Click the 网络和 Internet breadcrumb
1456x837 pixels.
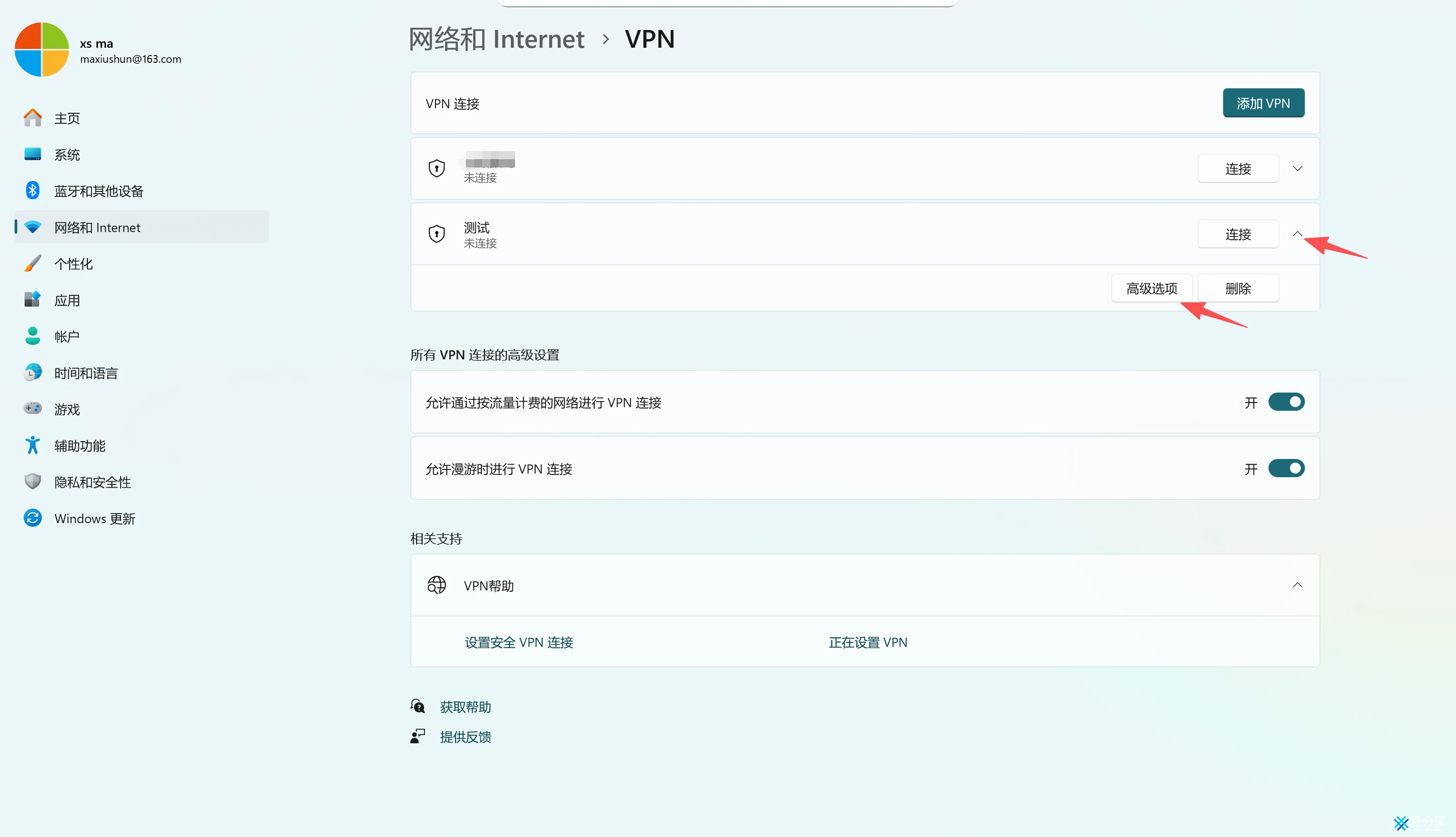497,39
